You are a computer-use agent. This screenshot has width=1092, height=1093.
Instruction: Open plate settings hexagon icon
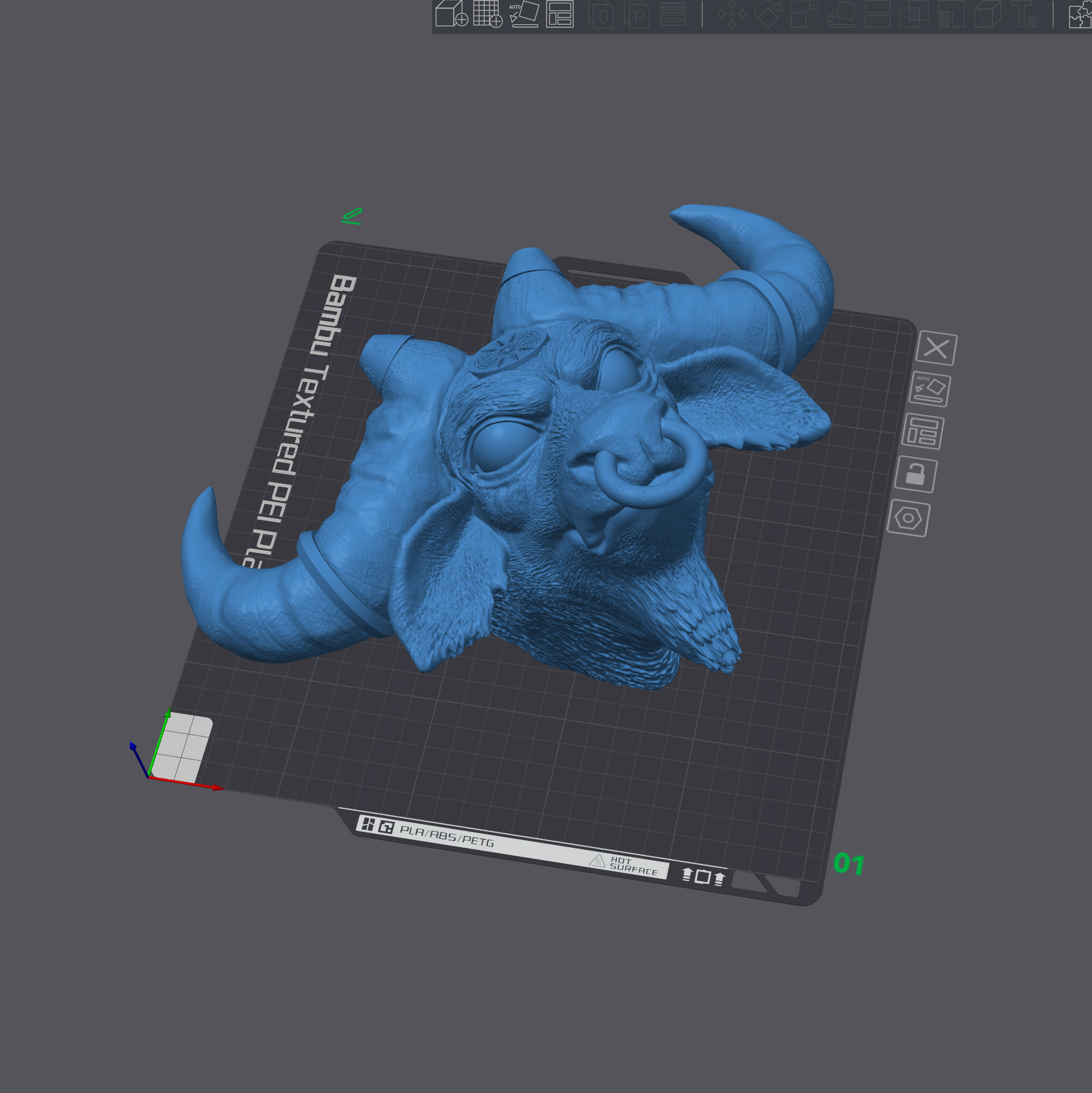coord(908,518)
